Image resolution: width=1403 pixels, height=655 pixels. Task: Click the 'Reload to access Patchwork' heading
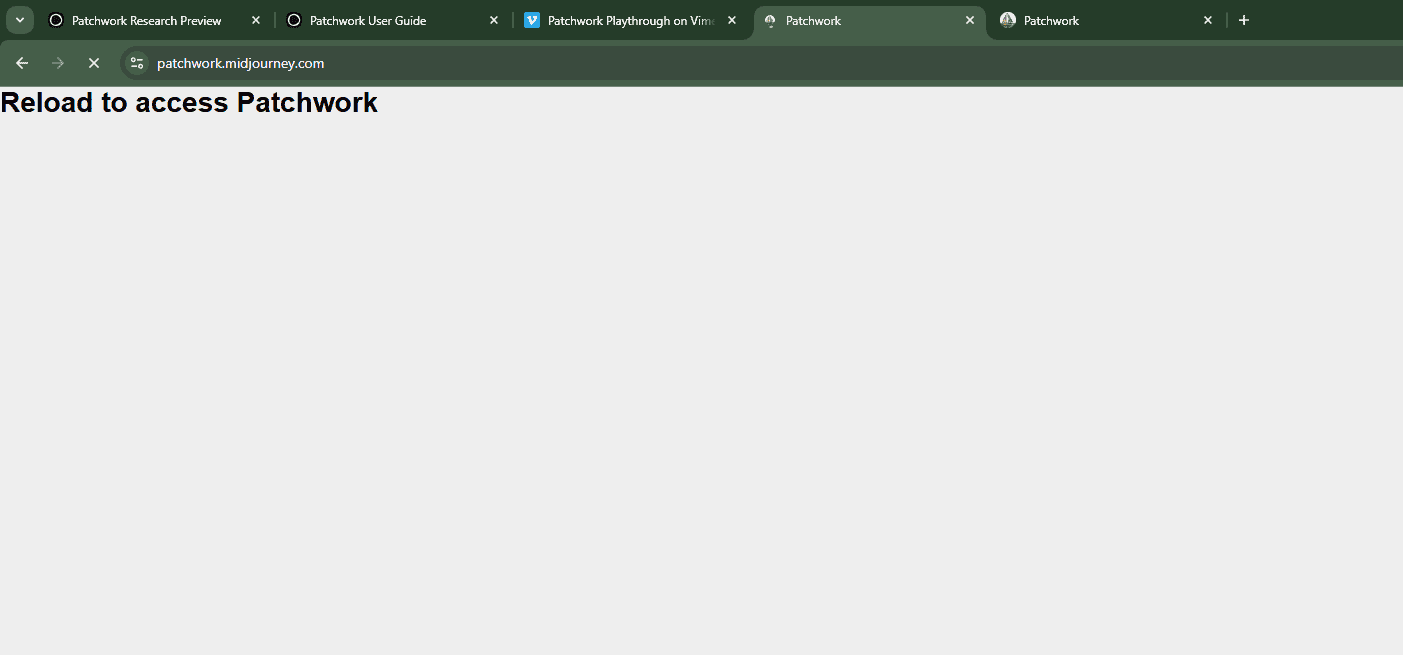click(x=189, y=102)
